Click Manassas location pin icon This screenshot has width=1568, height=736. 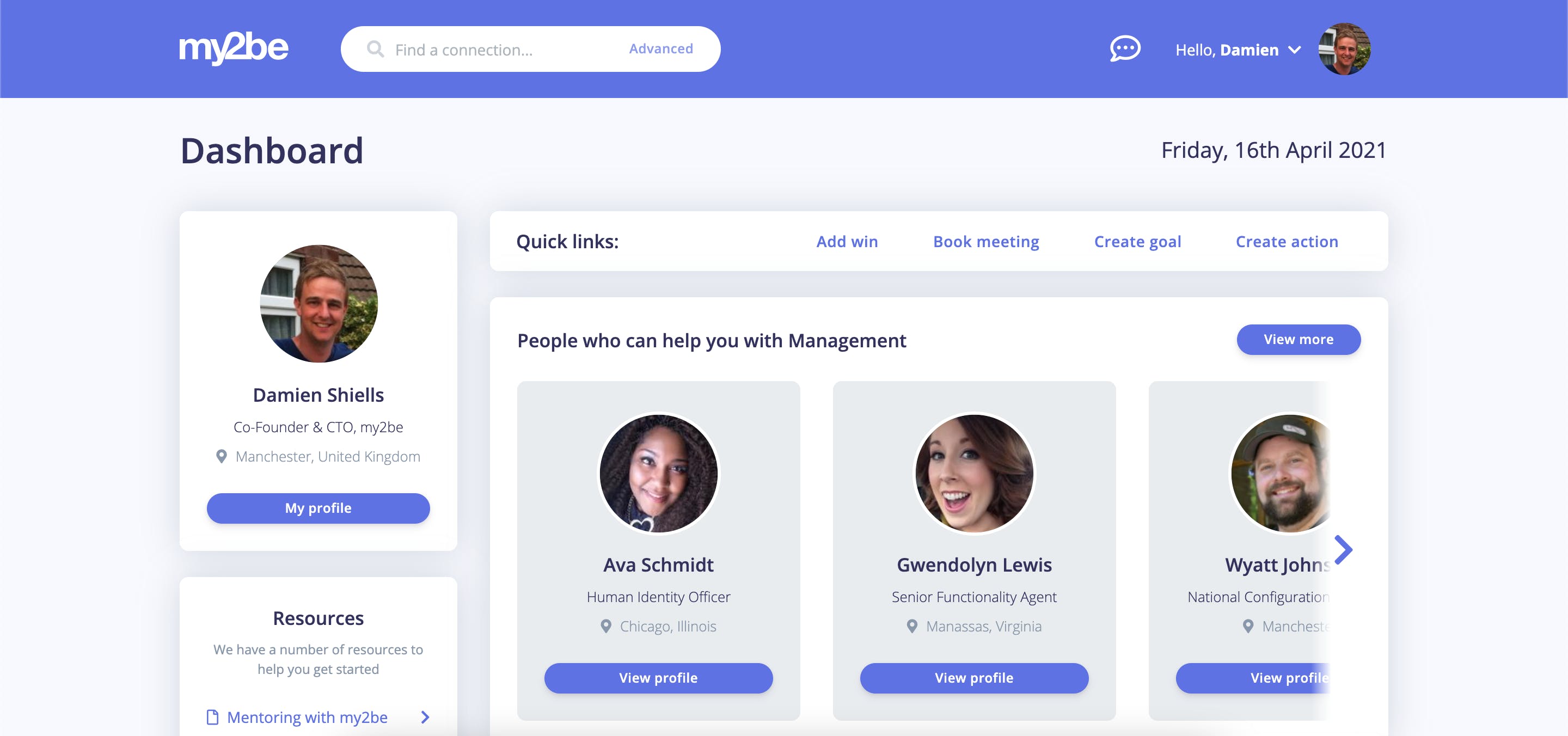pyautogui.click(x=912, y=627)
